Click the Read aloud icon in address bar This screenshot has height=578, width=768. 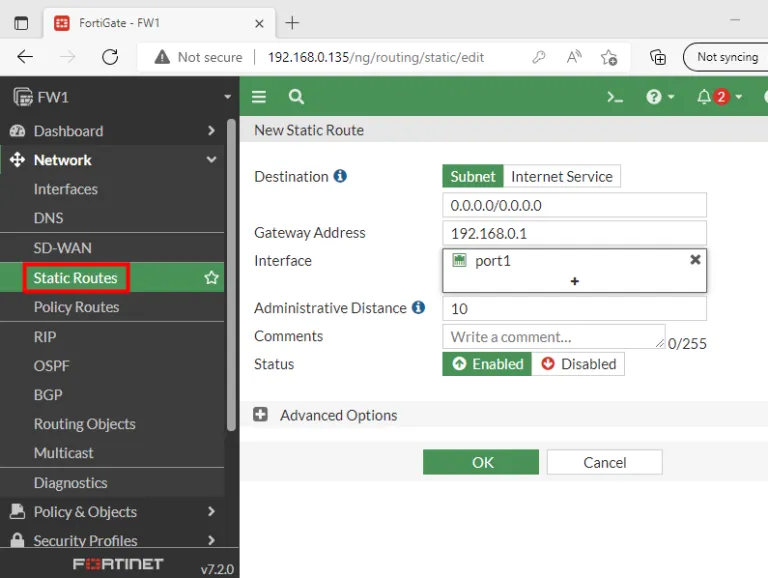pos(574,57)
